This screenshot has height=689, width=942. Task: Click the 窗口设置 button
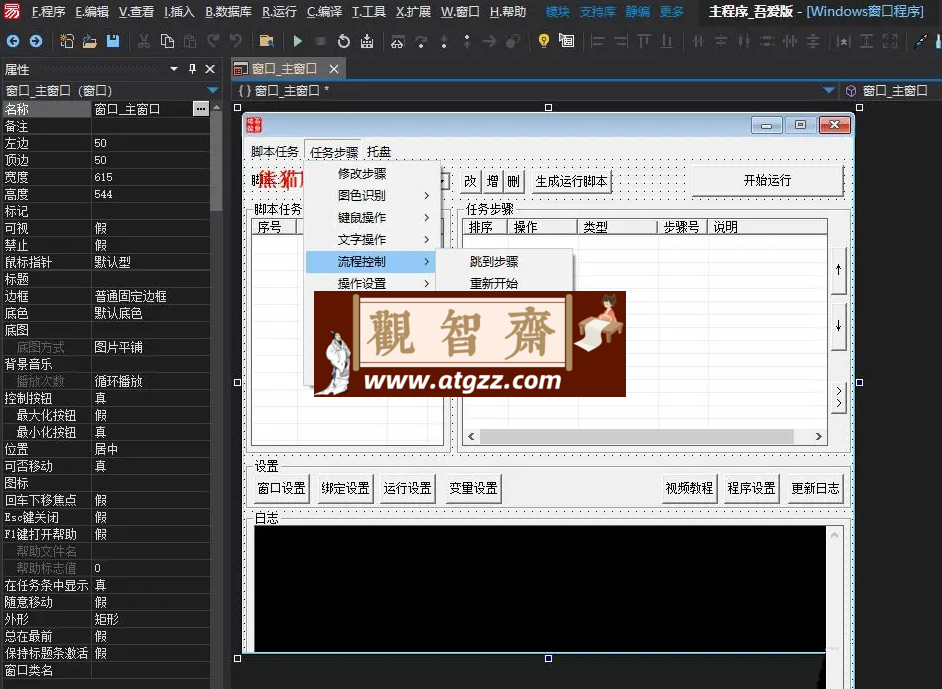281,488
